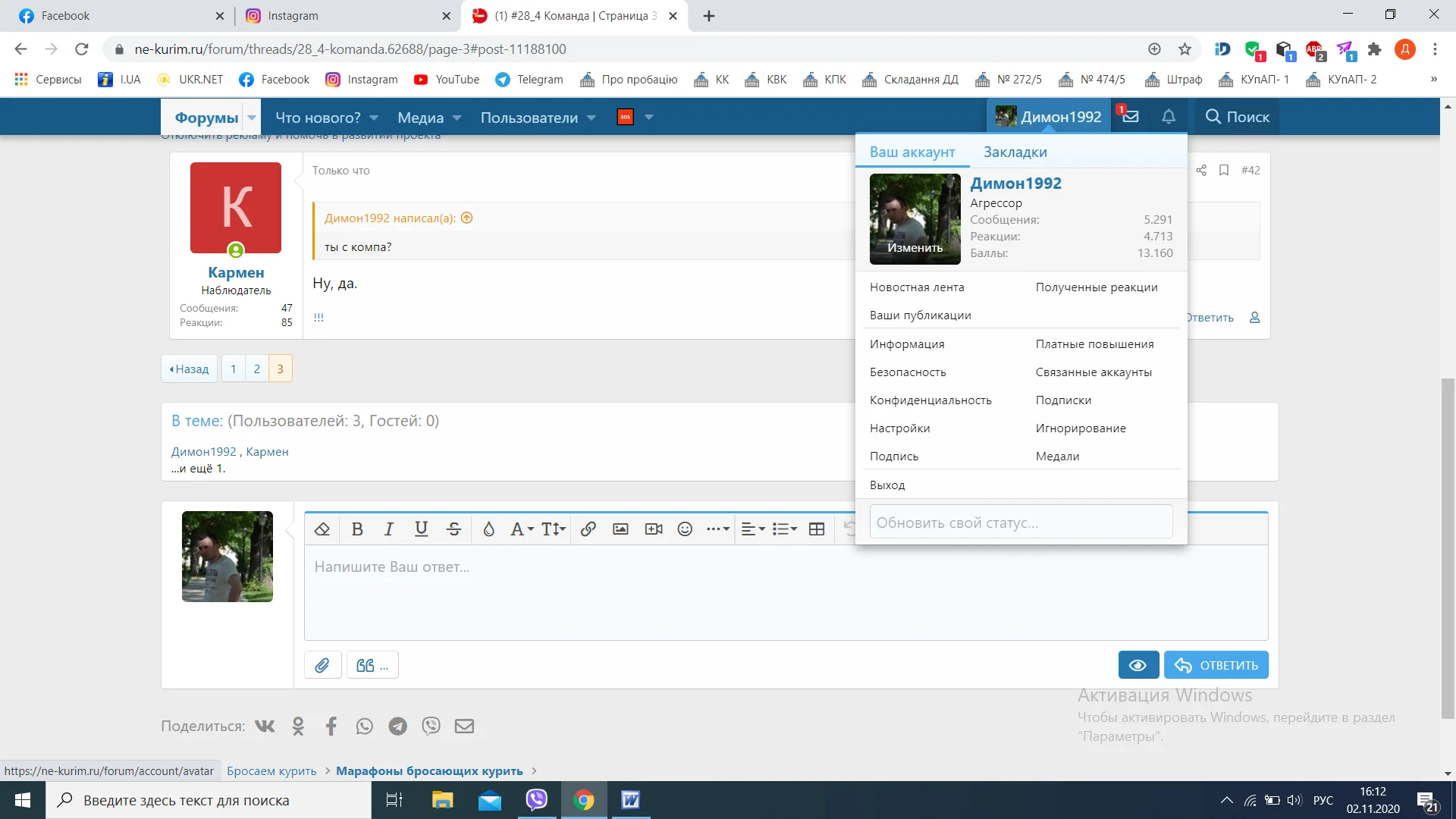The image size is (1456, 819).
Task: Open the text alignment dropdown
Action: tap(752, 529)
